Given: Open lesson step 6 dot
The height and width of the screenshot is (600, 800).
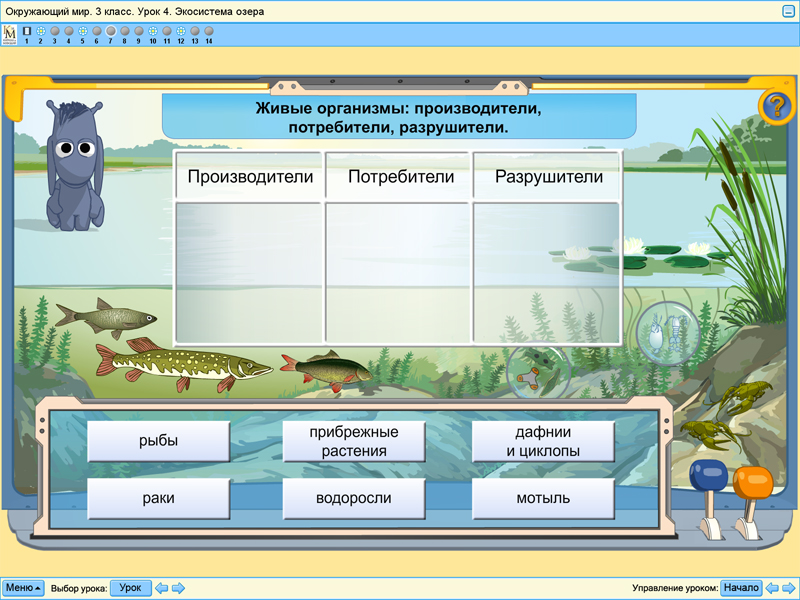Looking at the screenshot, I should [x=96, y=31].
